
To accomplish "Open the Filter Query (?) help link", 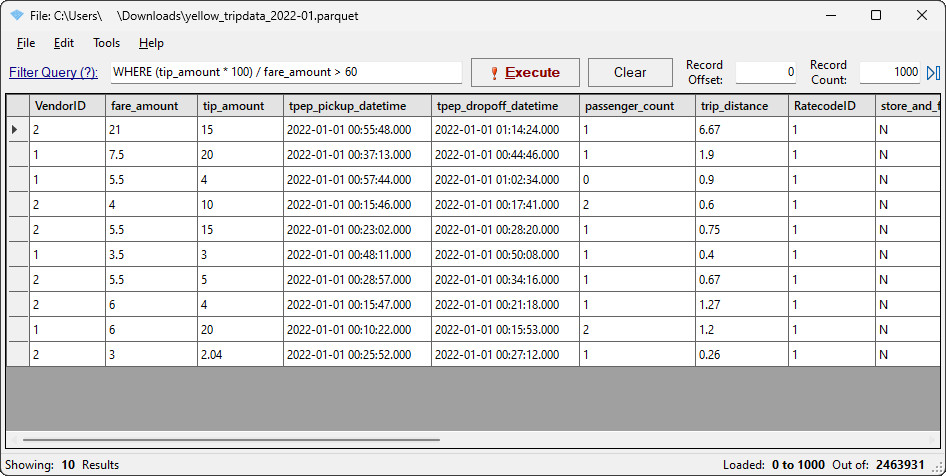I will [53, 72].
